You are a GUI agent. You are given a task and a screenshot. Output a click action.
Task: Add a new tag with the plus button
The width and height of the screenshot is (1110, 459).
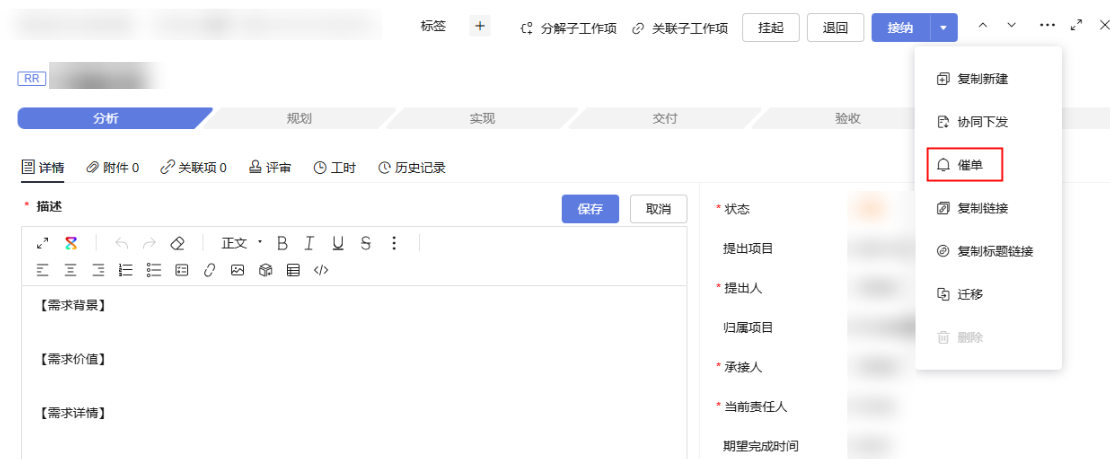(480, 27)
